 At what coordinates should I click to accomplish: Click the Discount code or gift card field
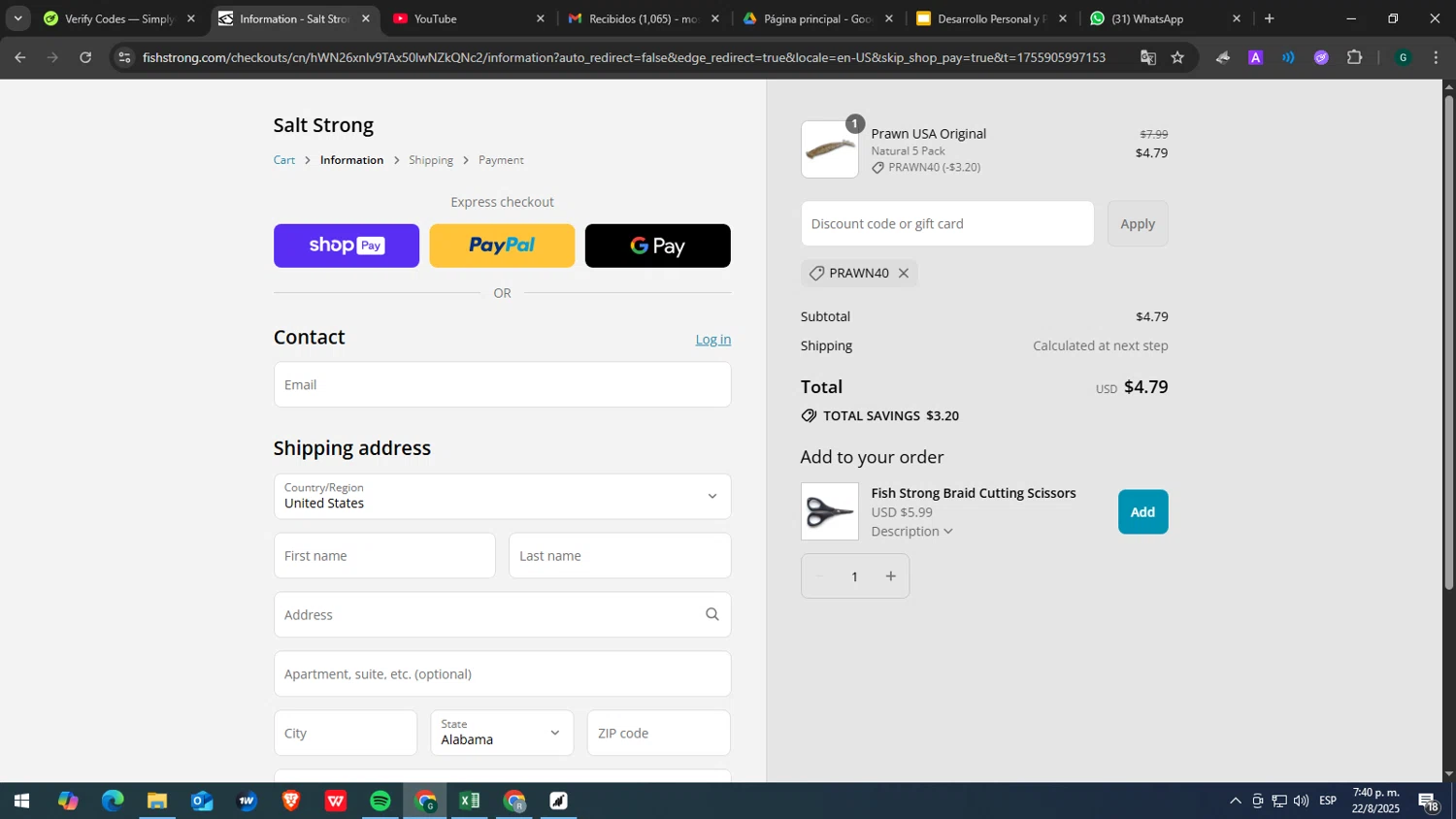click(x=947, y=224)
